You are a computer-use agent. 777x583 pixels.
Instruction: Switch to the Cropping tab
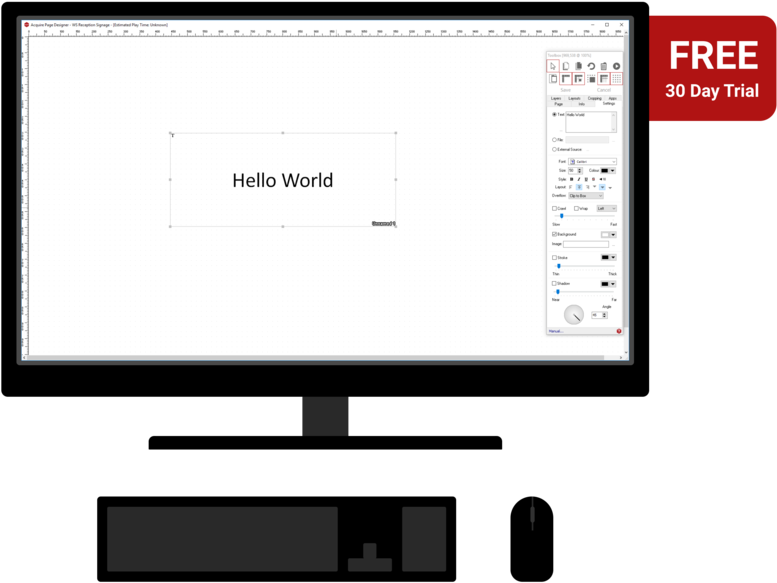[594, 98]
